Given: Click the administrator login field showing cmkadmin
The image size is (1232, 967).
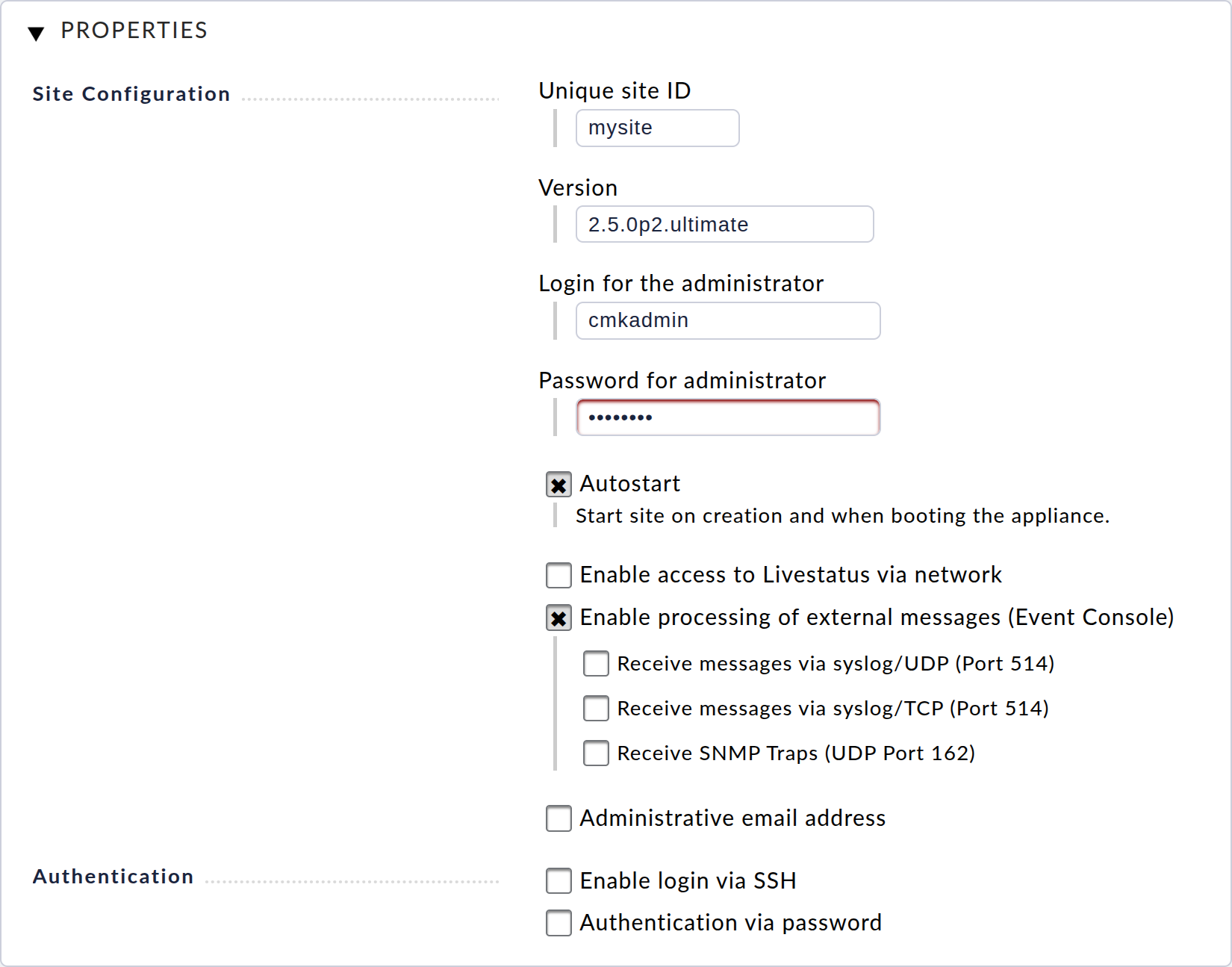Looking at the screenshot, I should coord(727,320).
